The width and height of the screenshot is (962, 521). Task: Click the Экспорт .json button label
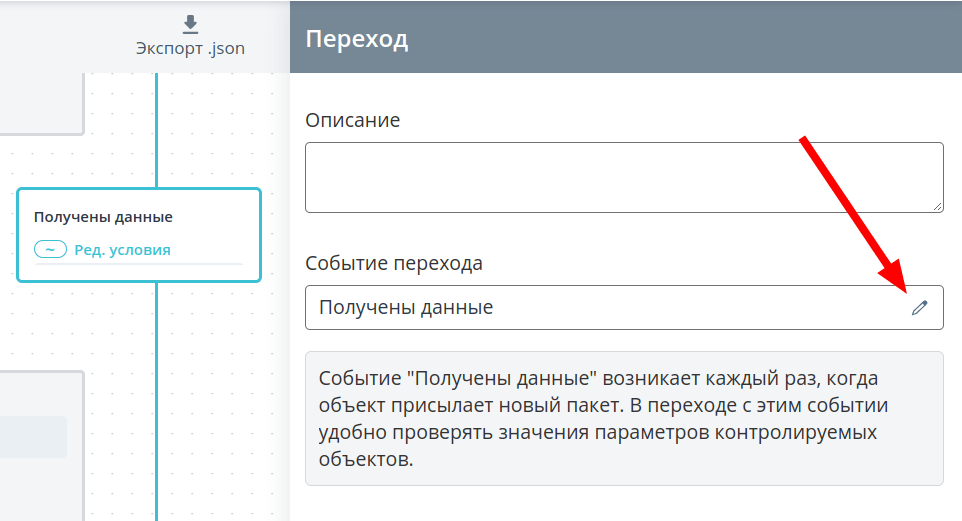pos(190,48)
